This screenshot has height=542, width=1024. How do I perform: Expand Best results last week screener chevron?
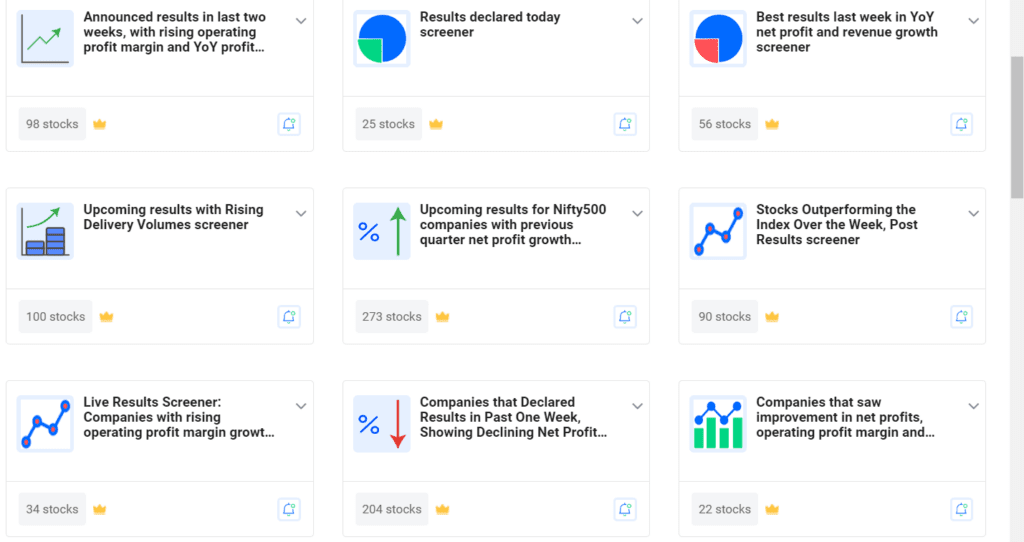coord(974,21)
